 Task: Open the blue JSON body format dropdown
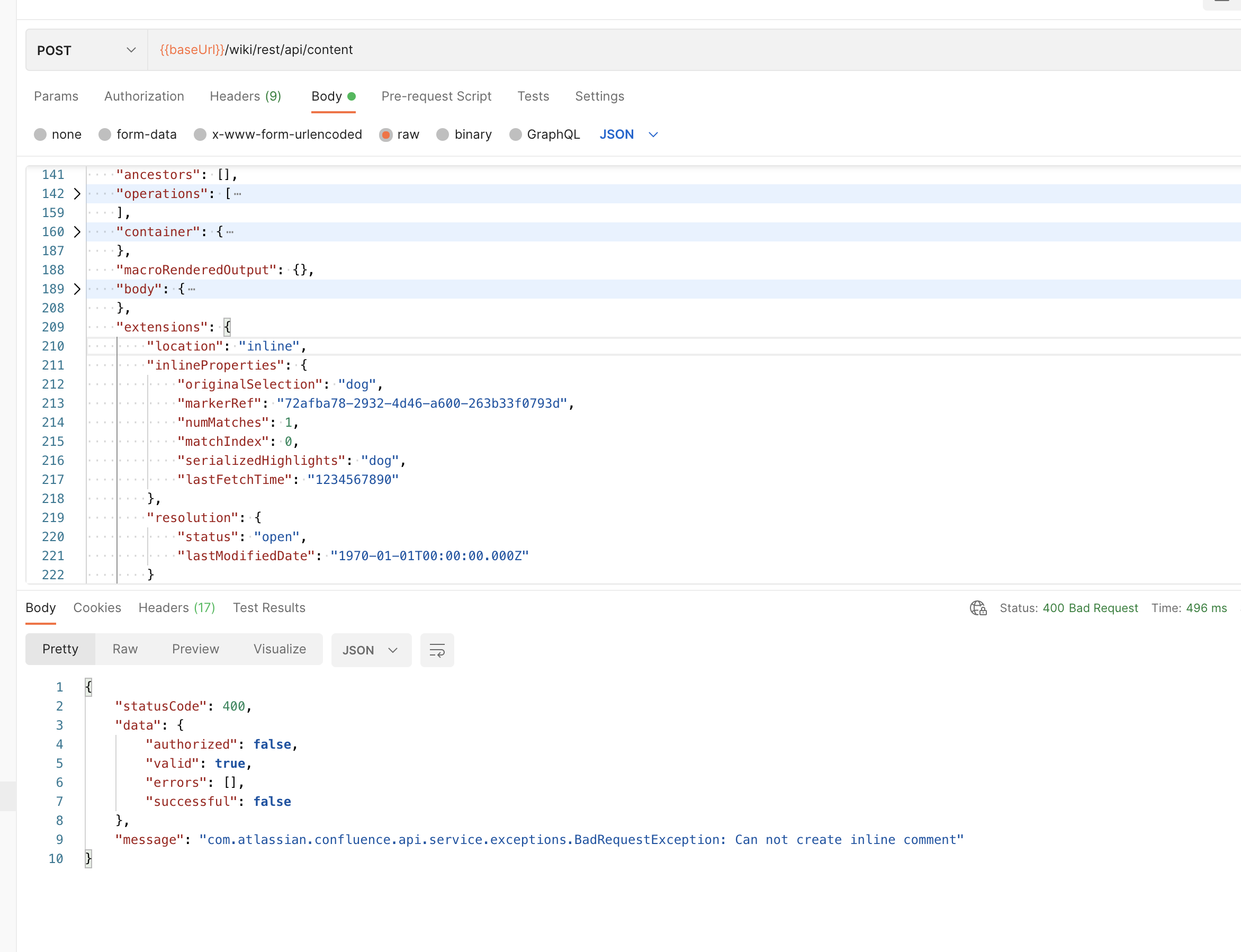click(628, 134)
